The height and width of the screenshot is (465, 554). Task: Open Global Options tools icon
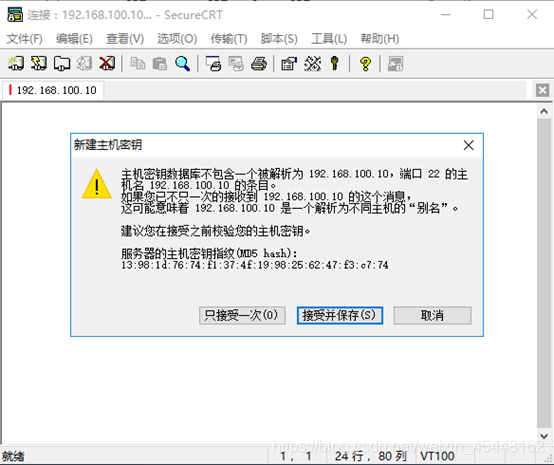click(312, 64)
